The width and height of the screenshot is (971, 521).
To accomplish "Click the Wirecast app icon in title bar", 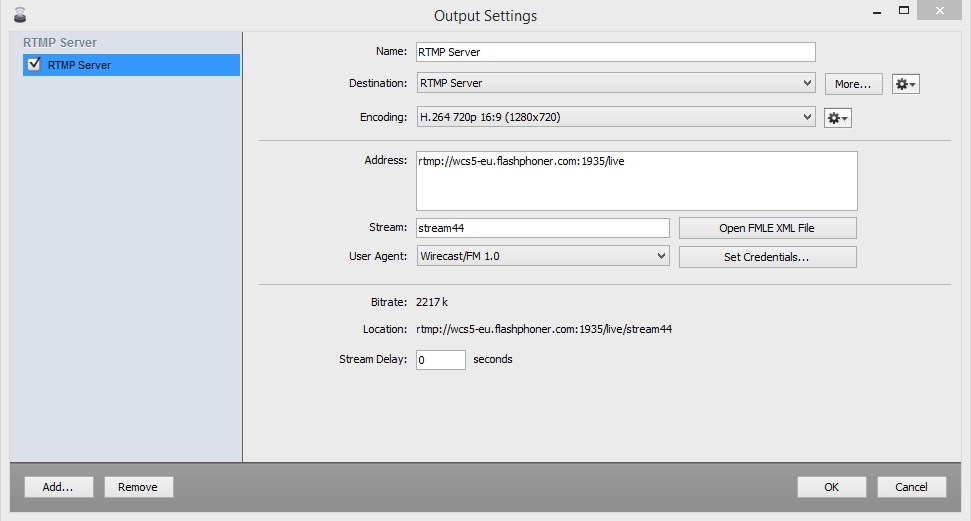I will pyautogui.click(x=20, y=15).
